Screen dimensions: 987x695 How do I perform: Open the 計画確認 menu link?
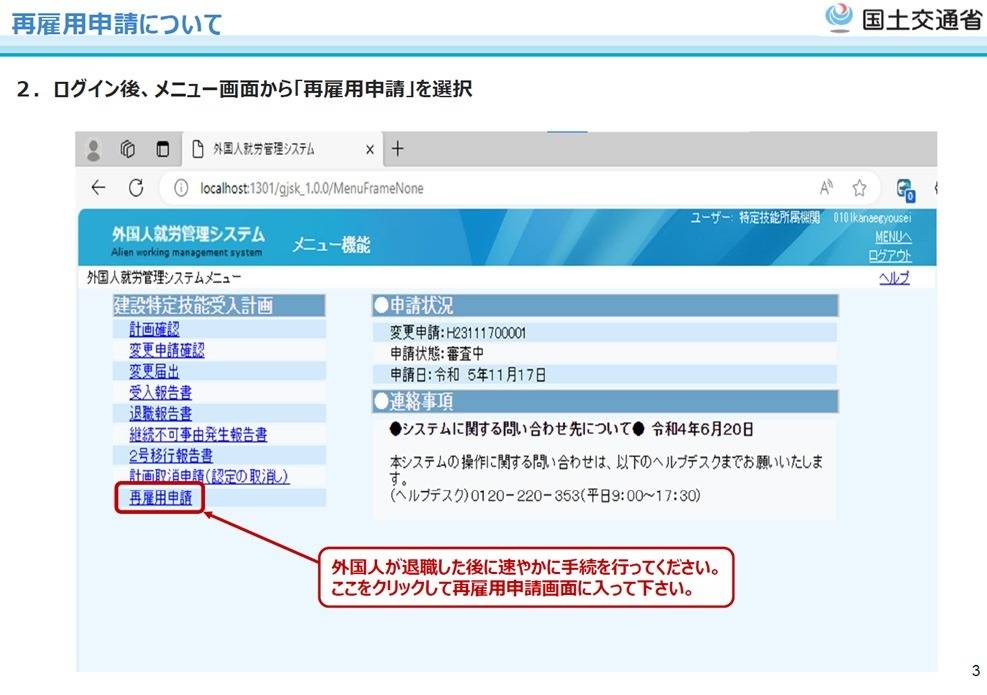point(154,329)
